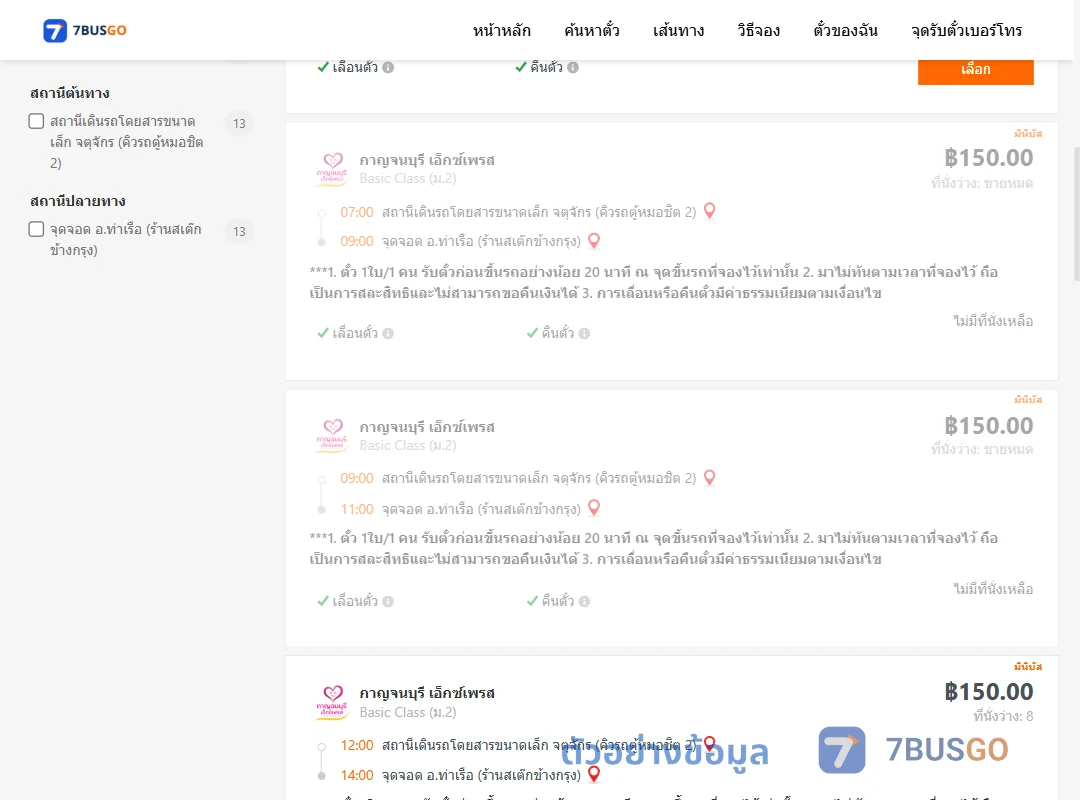Open the วิธีจอง menu item

point(758,30)
